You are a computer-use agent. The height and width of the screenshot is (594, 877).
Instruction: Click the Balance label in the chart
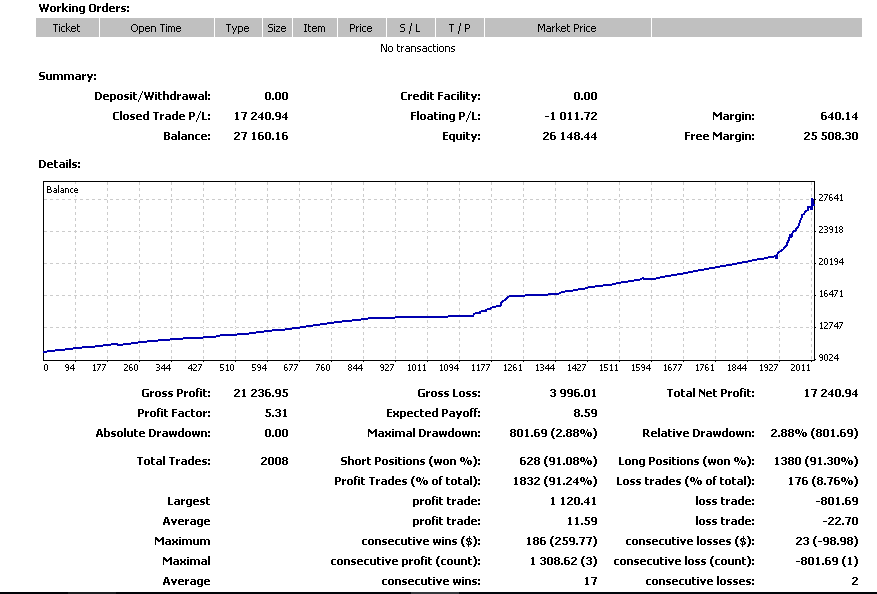pos(62,190)
